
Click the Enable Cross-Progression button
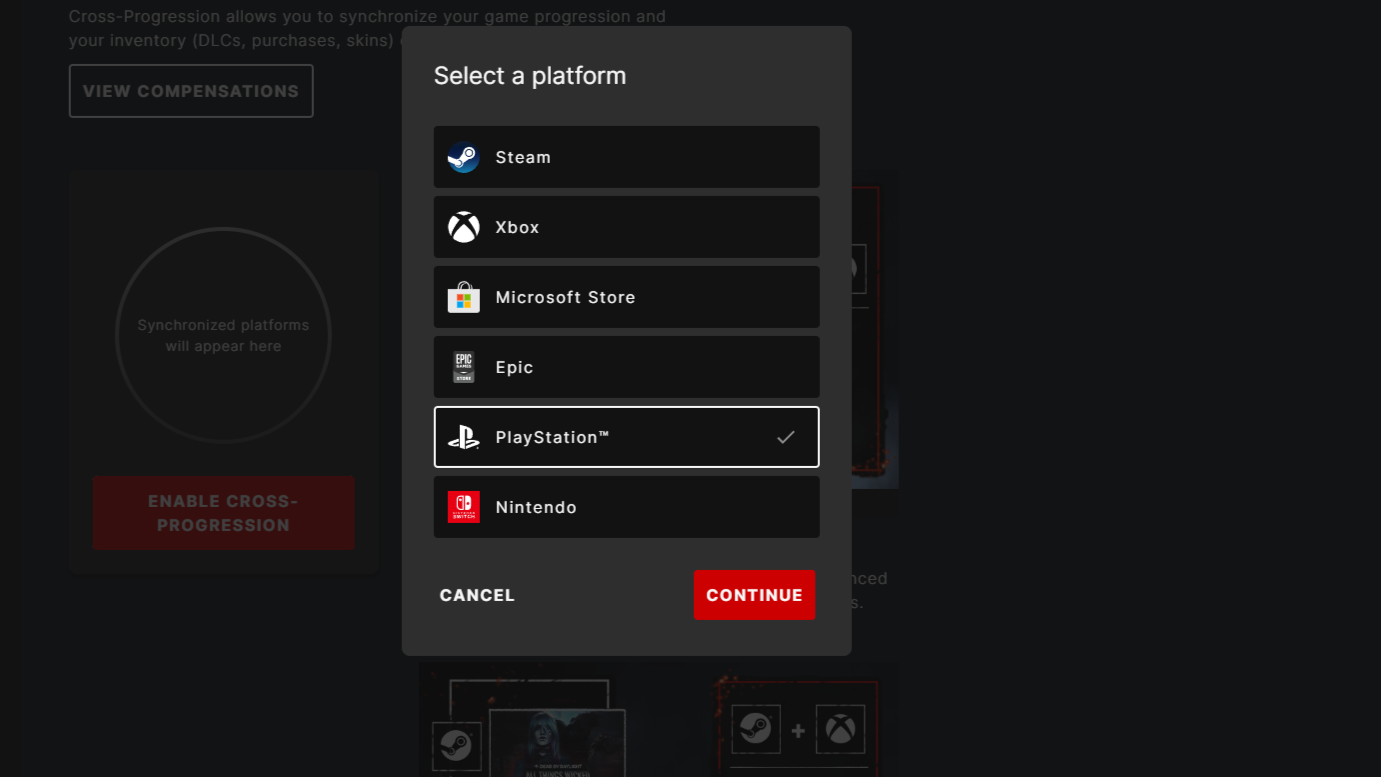click(223, 513)
